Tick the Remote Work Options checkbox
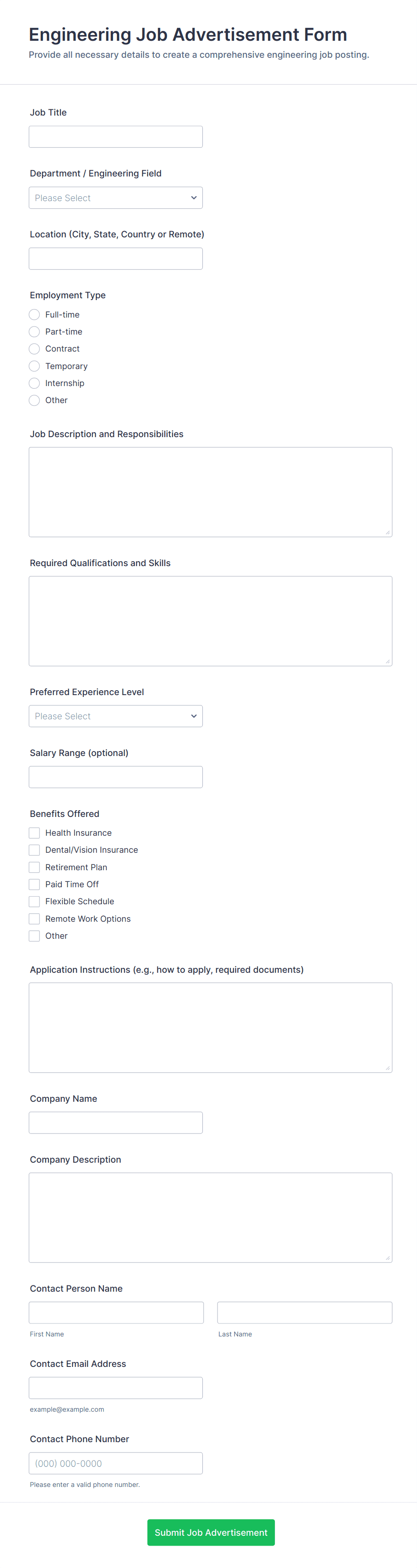Image resolution: width=417 pixels, height=1568 pixels. [x=35, y=919]
